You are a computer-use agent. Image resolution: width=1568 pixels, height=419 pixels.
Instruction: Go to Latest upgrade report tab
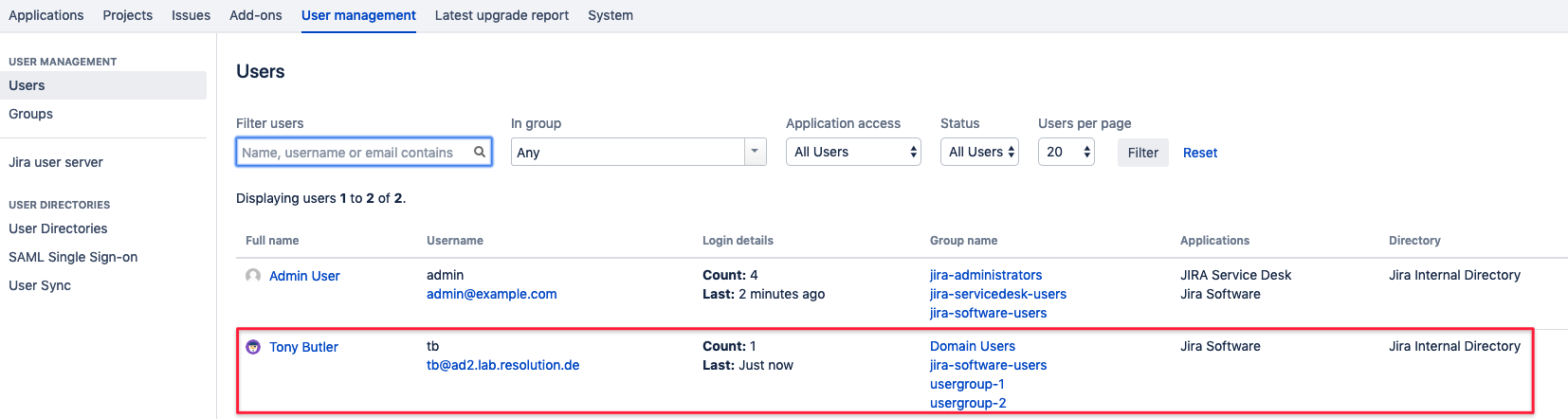coord(501,15)
